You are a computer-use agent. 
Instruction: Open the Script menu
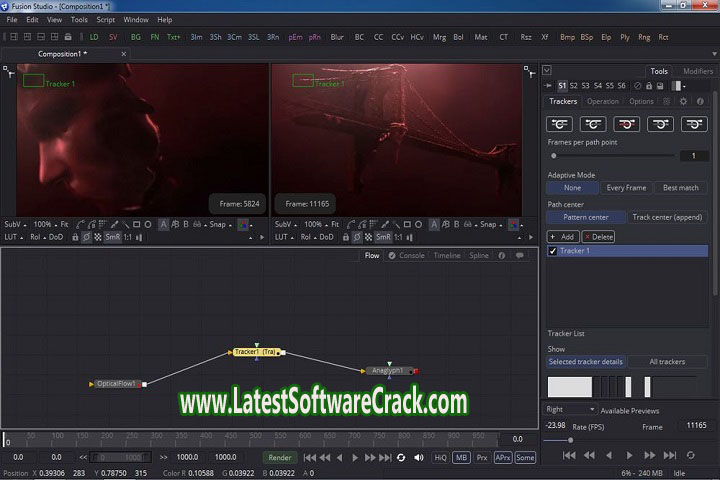coord(106,19)
